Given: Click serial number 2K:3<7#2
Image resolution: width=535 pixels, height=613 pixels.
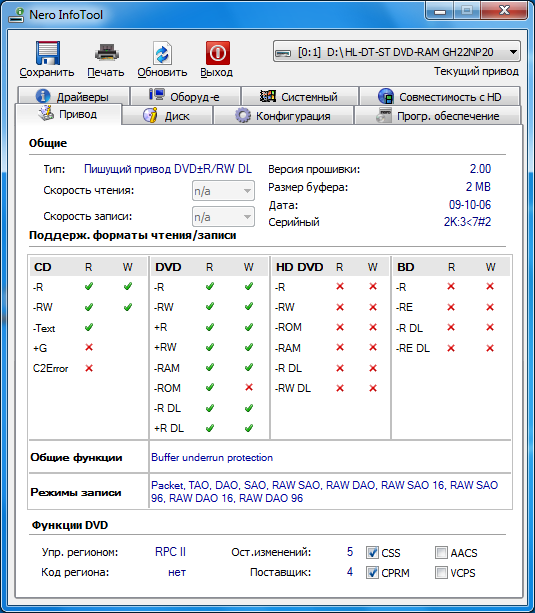Looking at the screenshot, I should tap(467, 222).
